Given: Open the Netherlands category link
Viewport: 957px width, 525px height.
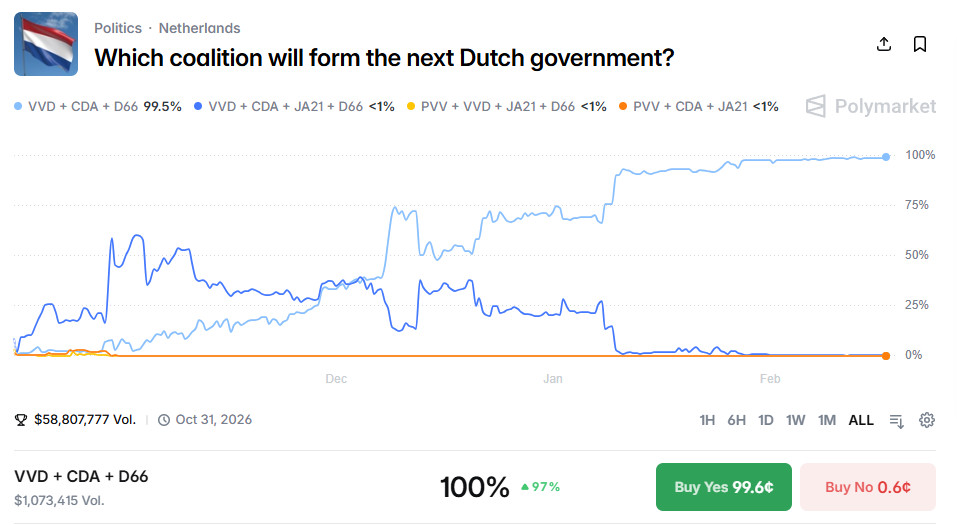Looking at the screenshot, I should (199, 28).
